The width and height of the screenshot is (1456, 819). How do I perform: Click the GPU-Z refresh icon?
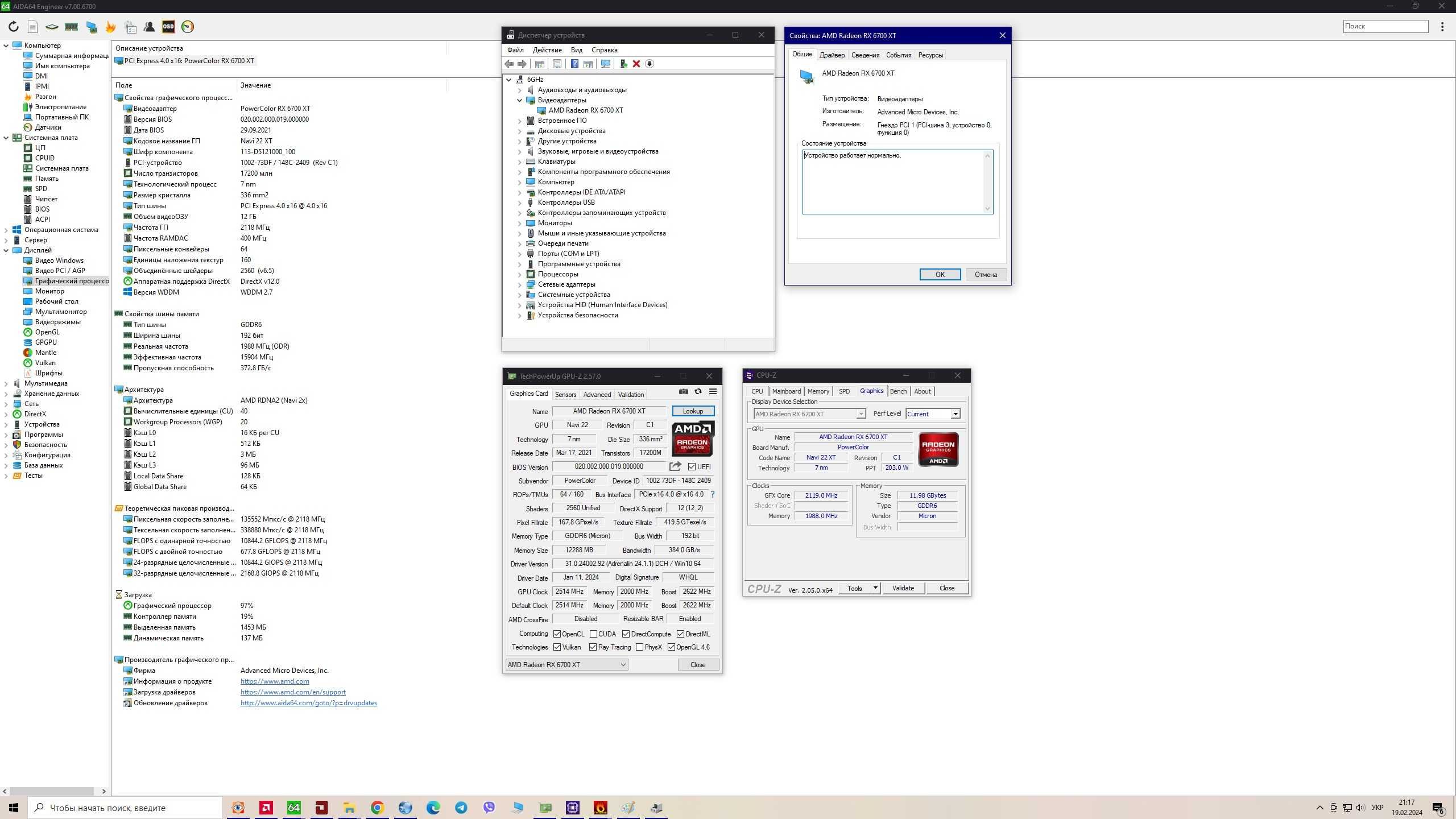(x=698, y=391)
